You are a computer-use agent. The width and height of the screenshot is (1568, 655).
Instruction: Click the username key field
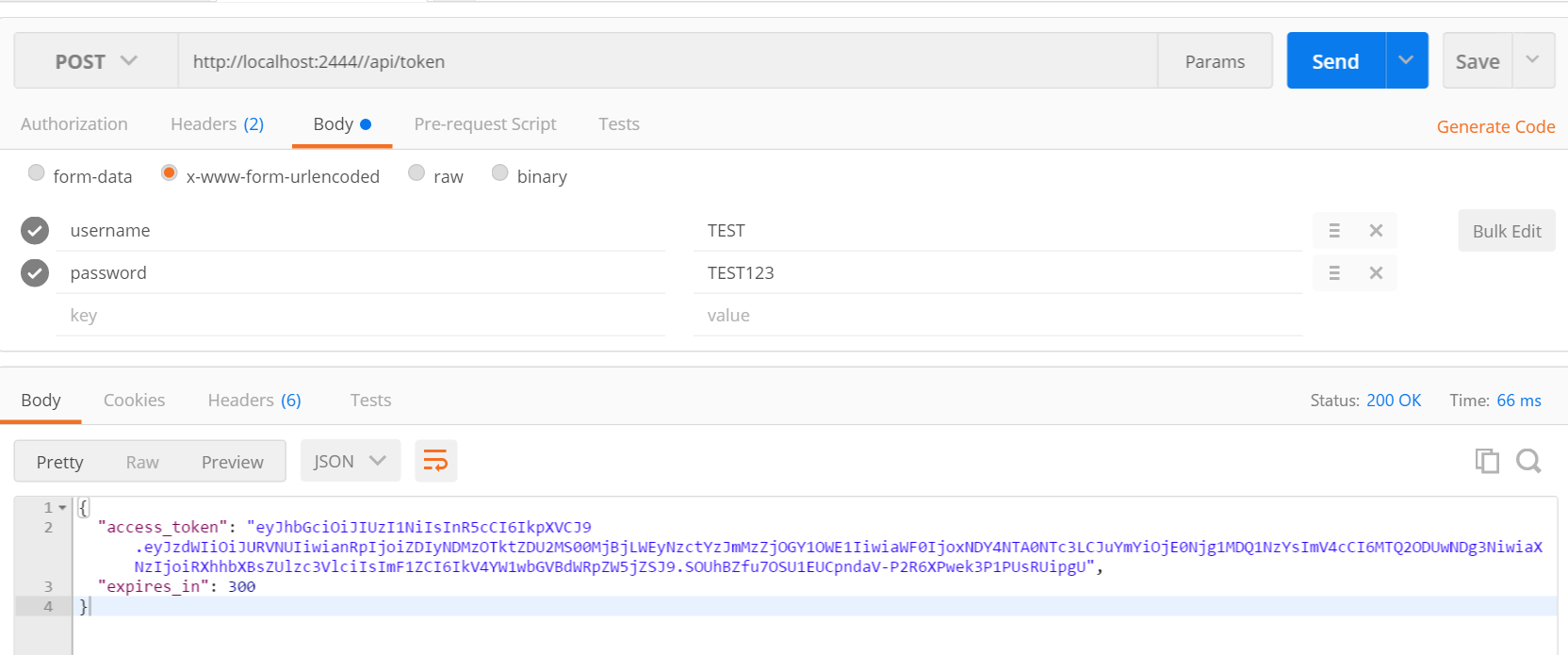click(x=361, y=231)
